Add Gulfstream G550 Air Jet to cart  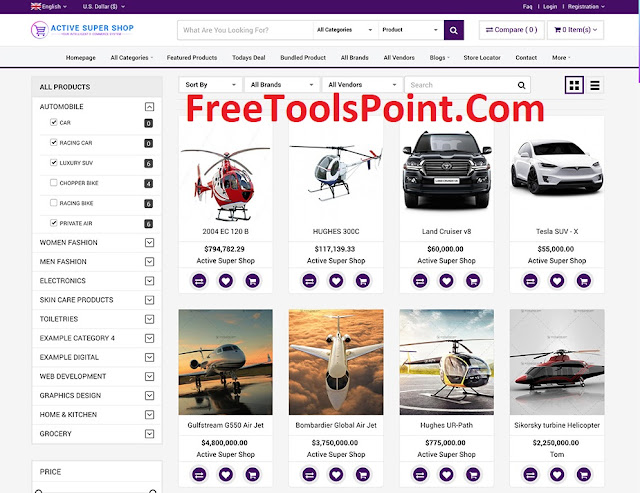[252, 474]
